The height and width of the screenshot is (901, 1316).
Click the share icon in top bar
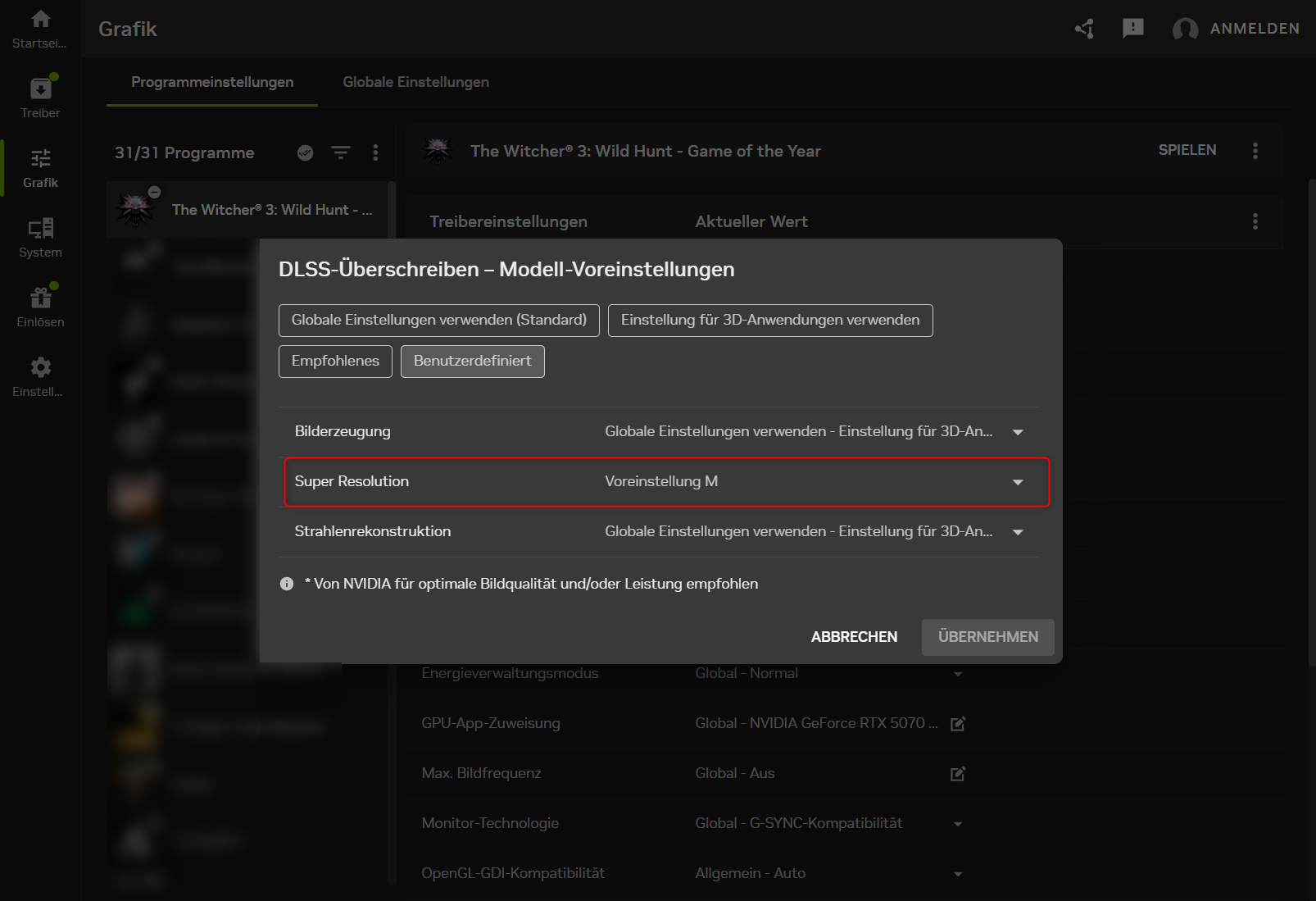[1084, 29]
